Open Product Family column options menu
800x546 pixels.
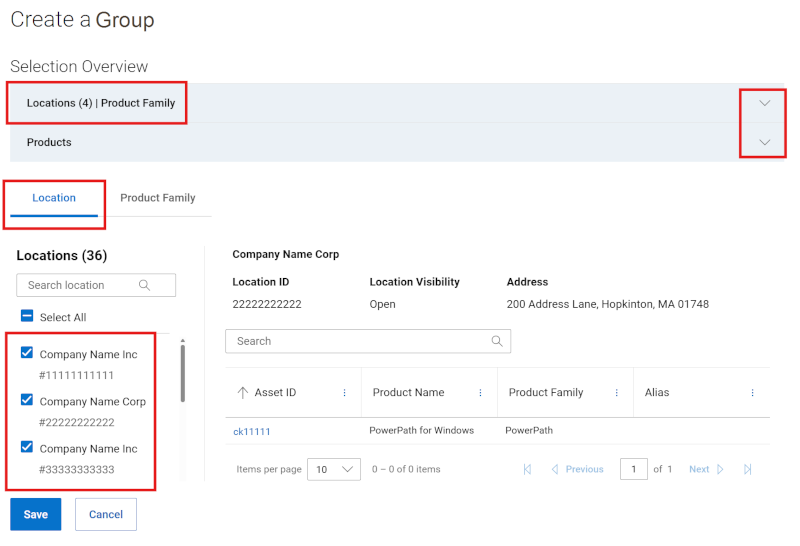(x=617, y=393)
